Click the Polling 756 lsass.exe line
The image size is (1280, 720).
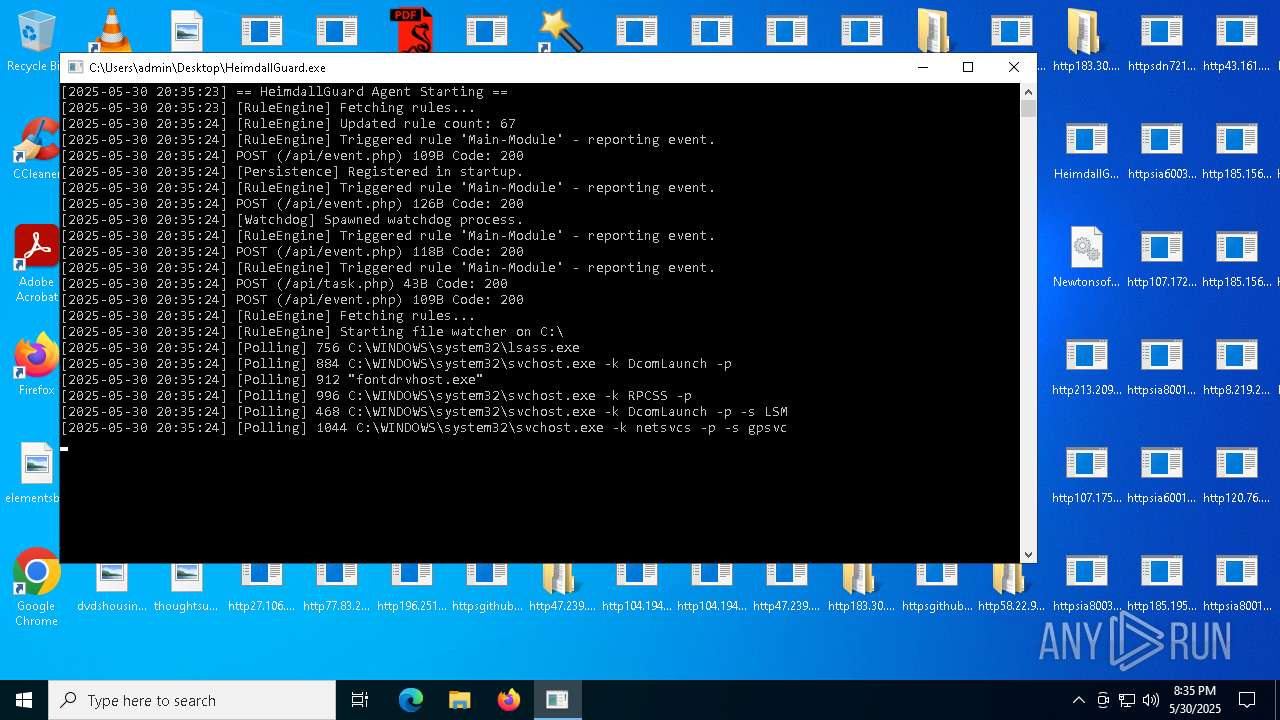[321, 348]
